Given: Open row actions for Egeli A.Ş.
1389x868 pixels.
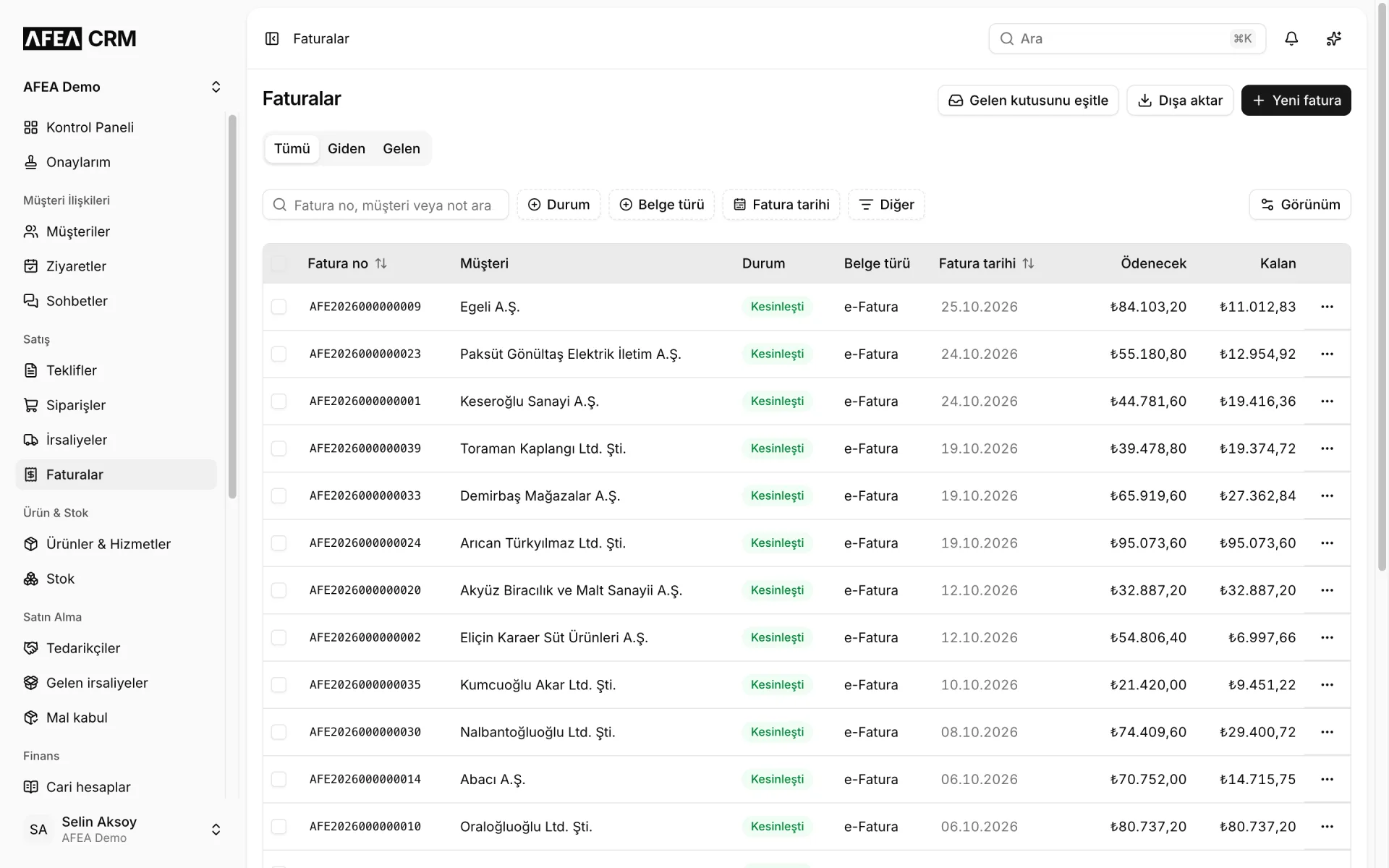Looking at the screenshot, I should [x=1327, y=307].
